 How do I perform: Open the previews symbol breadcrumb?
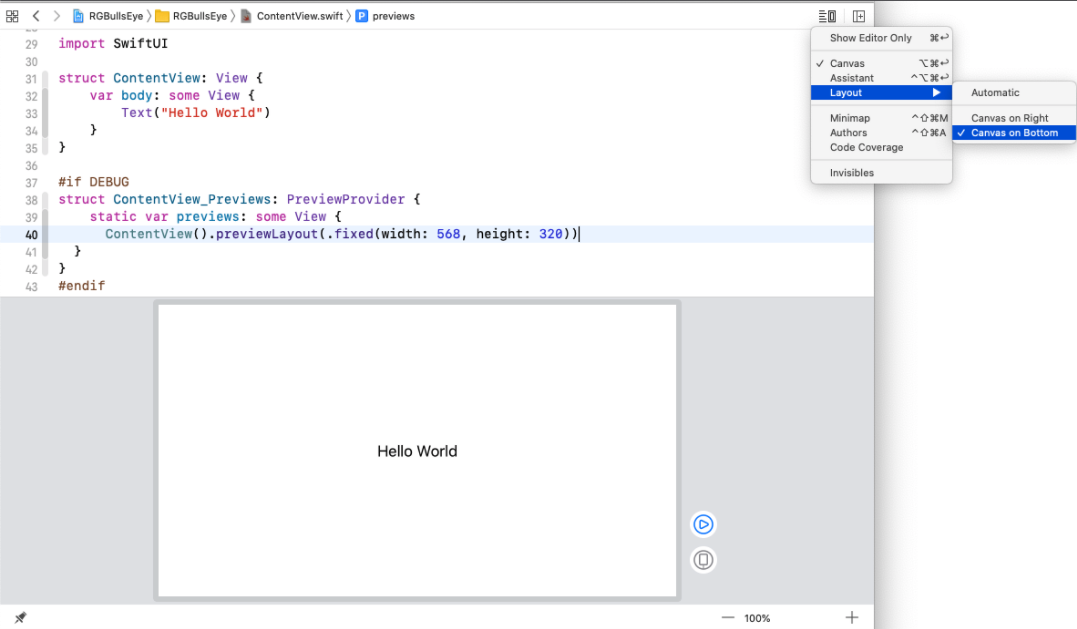pyautogui.click(x=385, y=16)
